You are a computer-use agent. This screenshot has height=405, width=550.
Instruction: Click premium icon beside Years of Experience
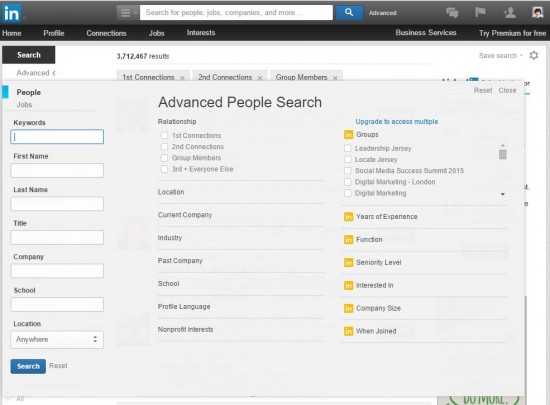coord(348,217)
